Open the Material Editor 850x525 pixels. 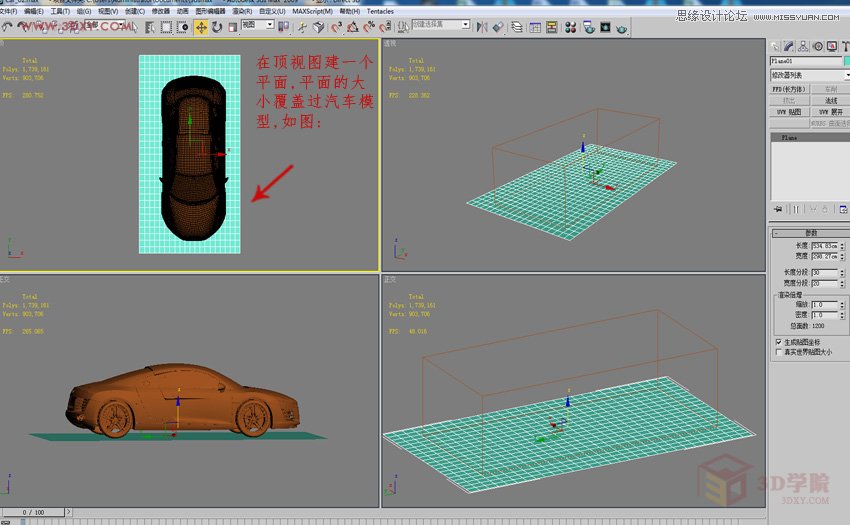tap(570, 27)
